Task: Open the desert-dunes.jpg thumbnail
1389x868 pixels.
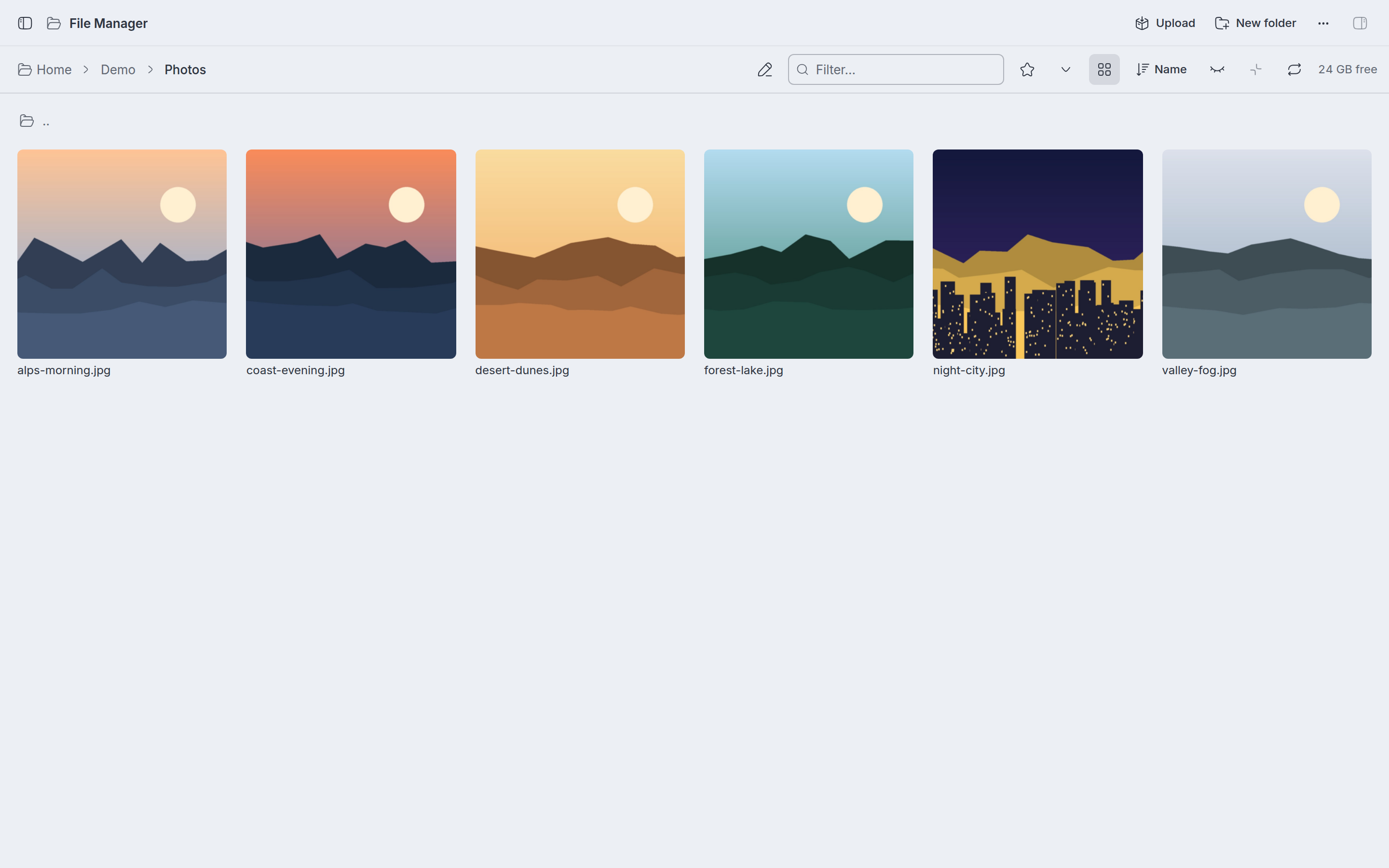Action: tap(580, 254)
